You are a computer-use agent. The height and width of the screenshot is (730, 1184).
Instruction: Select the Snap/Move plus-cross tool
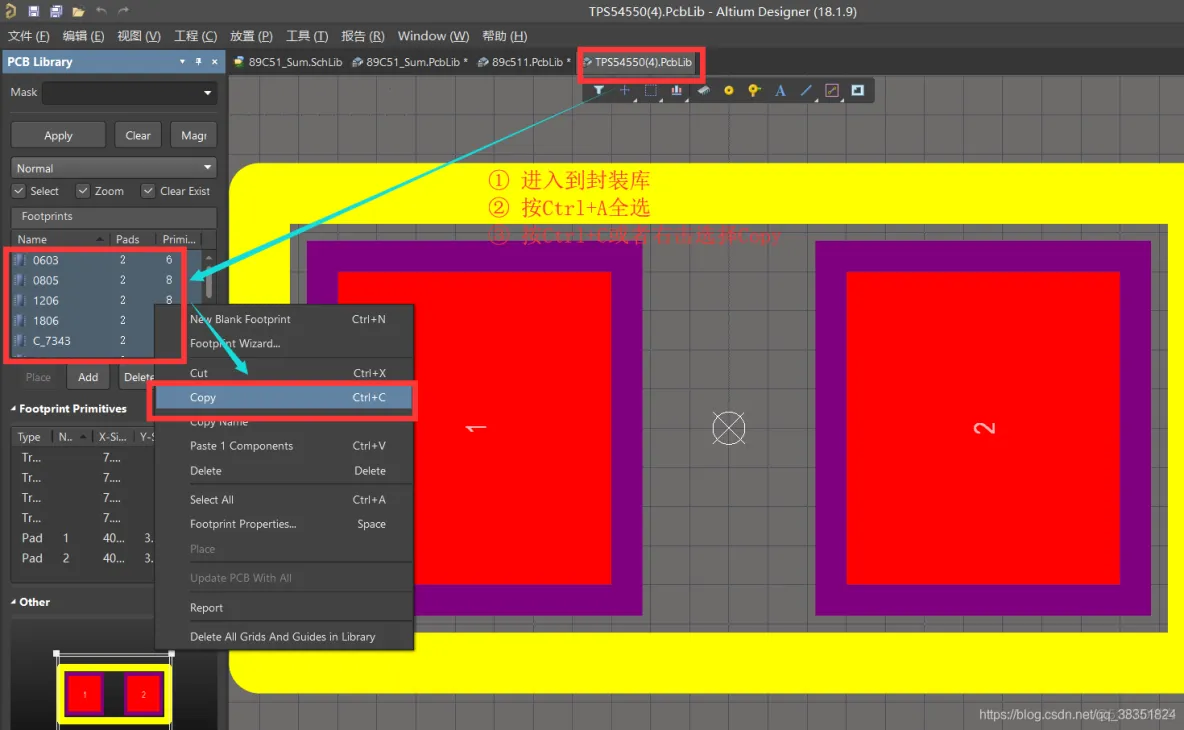[x=624, y=91]
